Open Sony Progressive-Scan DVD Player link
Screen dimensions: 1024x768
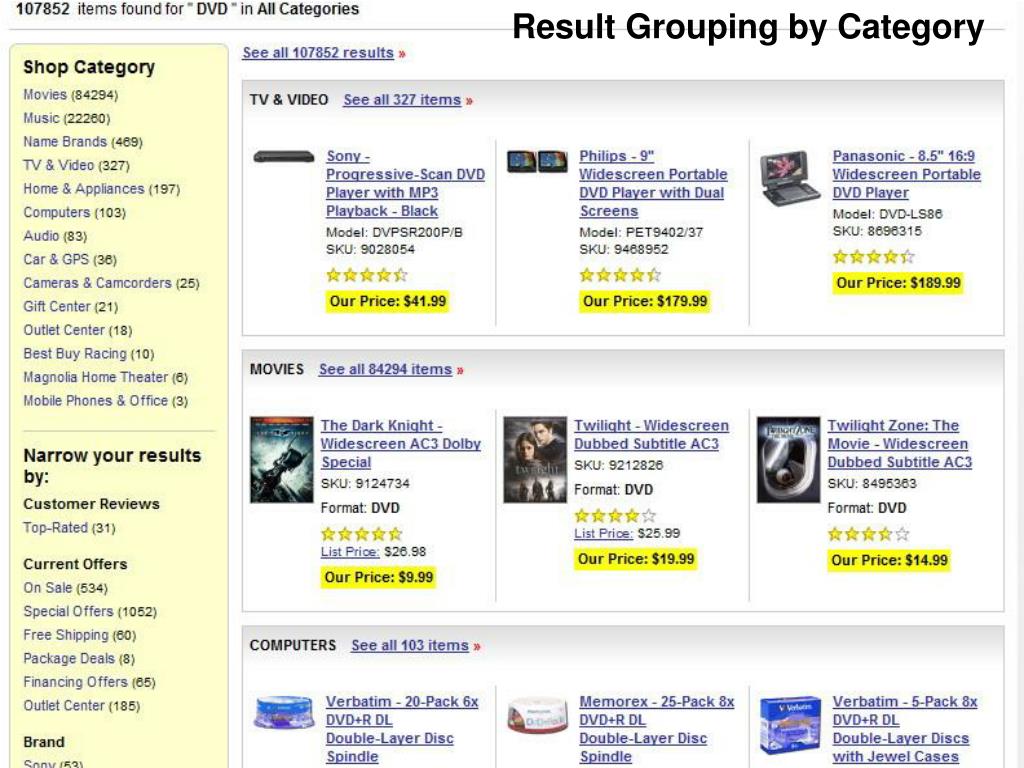tap(405, 184)
